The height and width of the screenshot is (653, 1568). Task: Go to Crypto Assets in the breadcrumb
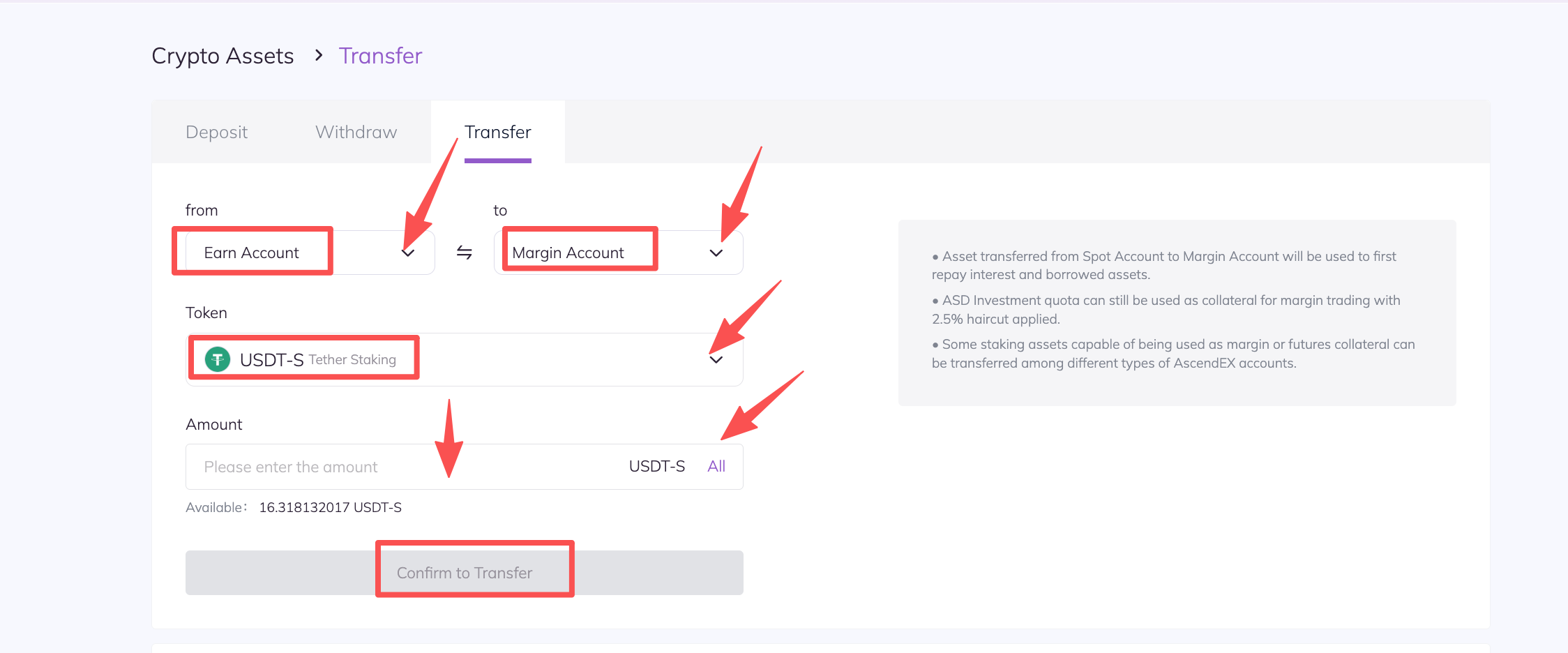223,56
